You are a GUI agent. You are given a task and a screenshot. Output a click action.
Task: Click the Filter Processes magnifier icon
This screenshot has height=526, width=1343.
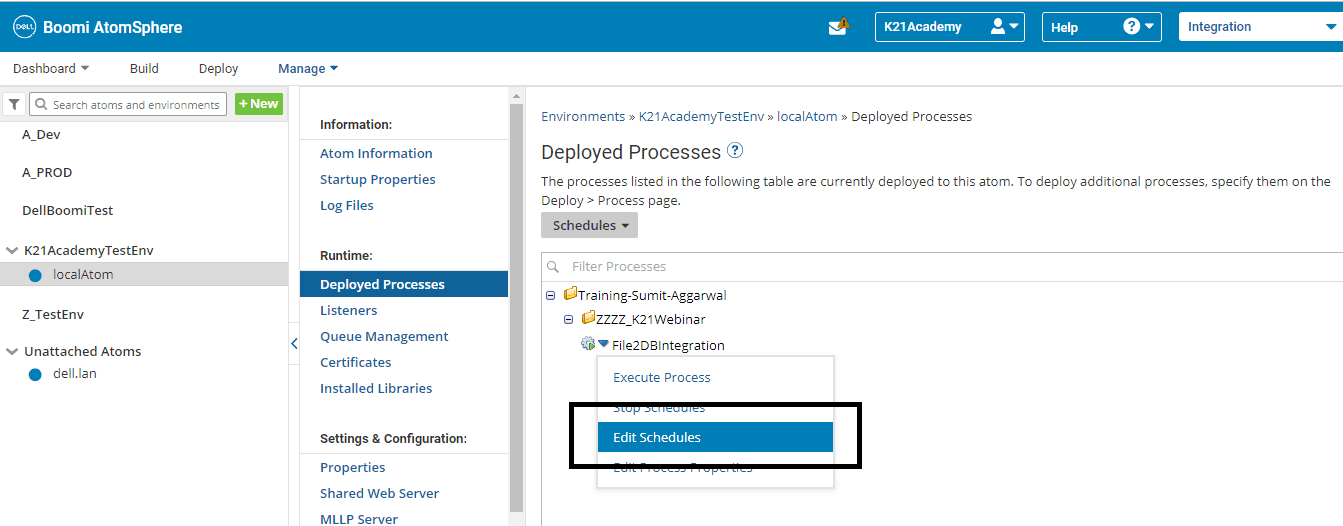click(x=554, y=267)
